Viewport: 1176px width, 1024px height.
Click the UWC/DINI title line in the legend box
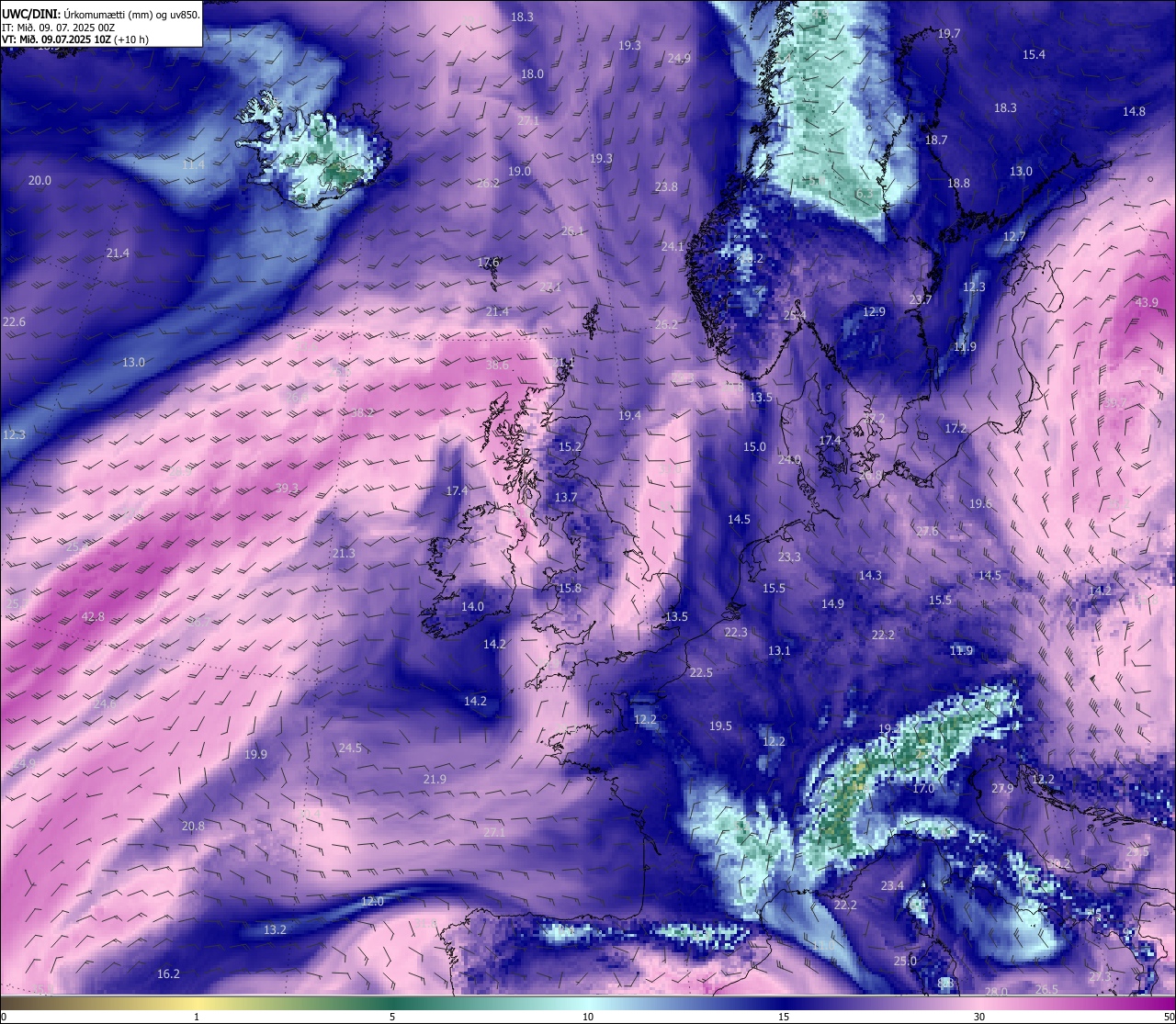point(100,14)
